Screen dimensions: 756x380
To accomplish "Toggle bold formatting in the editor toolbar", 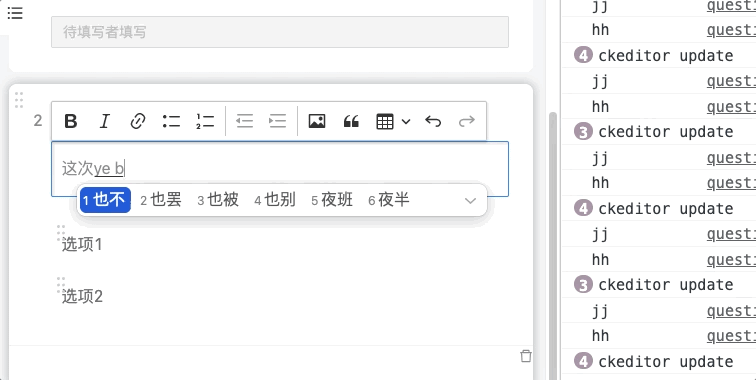I will tap(71, 121).
